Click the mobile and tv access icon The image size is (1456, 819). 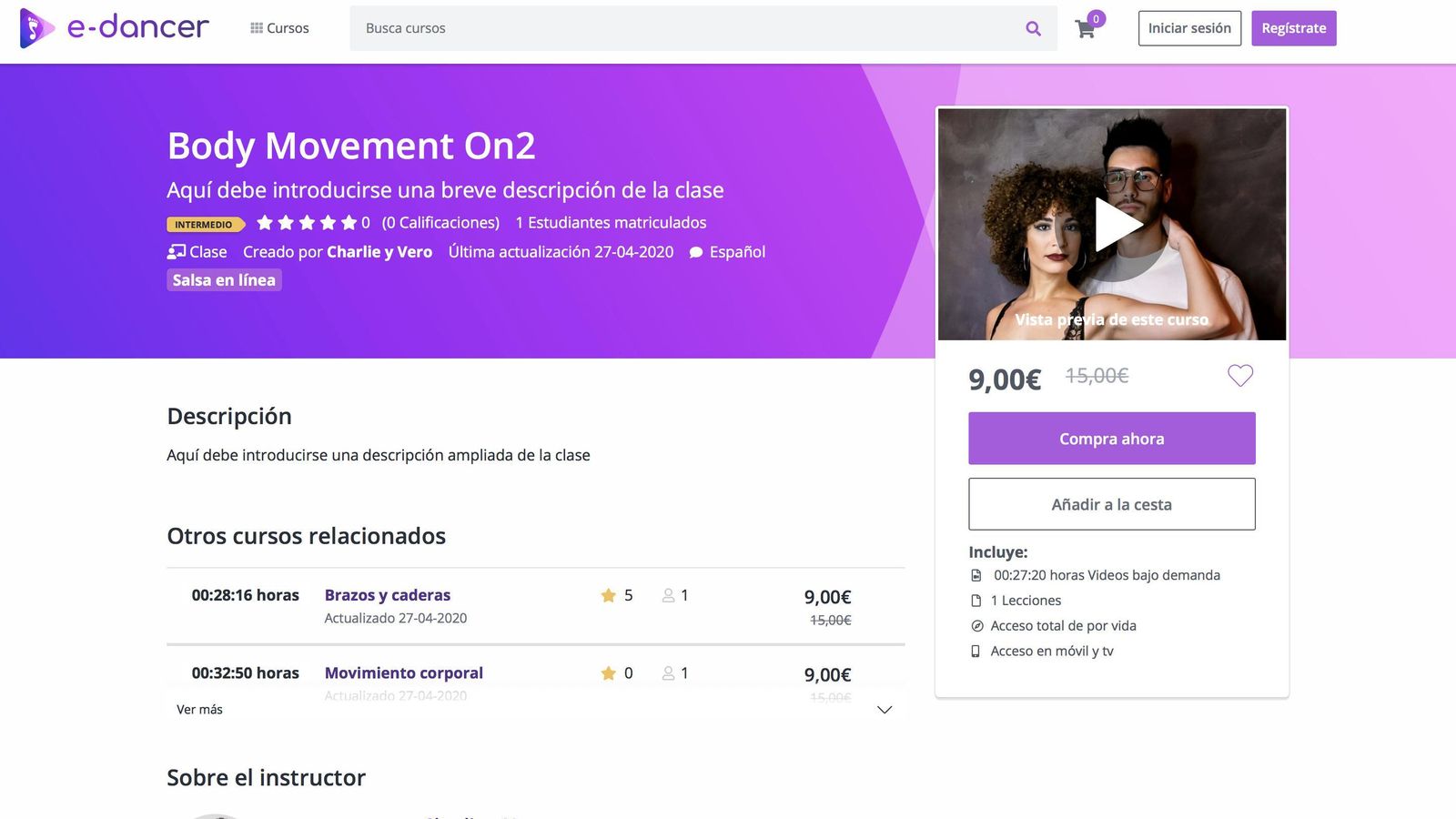tap(975, 651)
